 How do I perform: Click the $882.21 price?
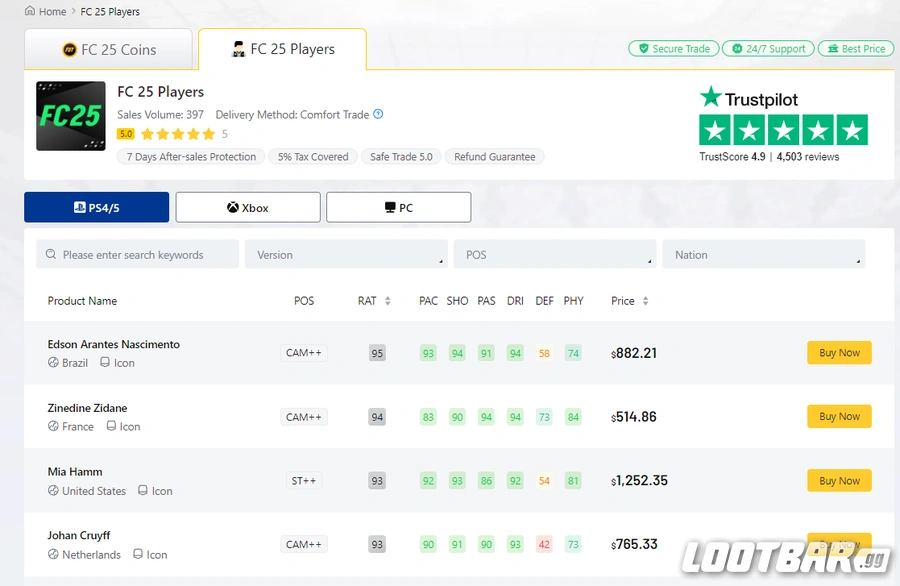pos(634,353)
